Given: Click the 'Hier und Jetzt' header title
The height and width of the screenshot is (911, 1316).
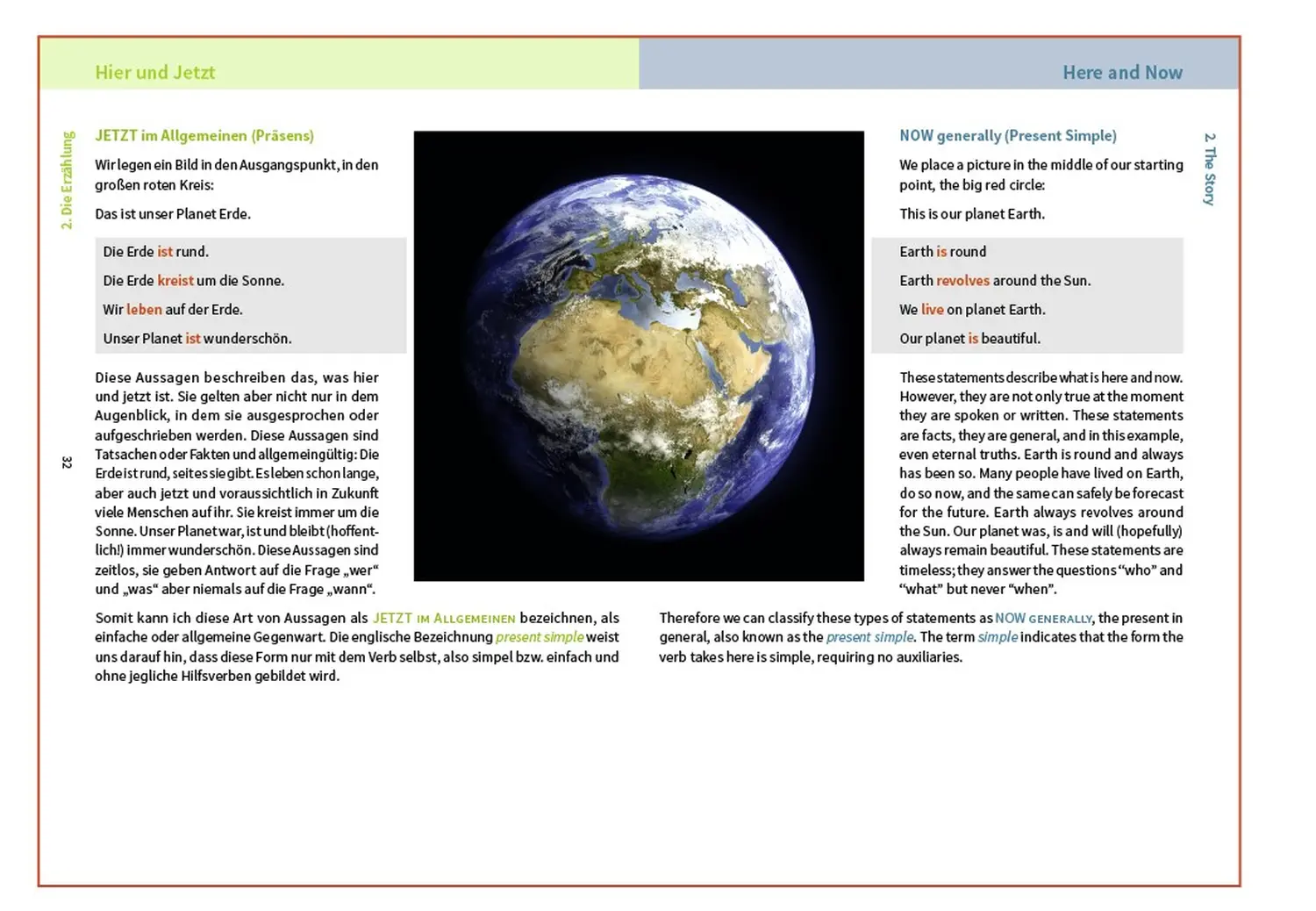Looking at the screenshot, I should click(x=154, y=72).
